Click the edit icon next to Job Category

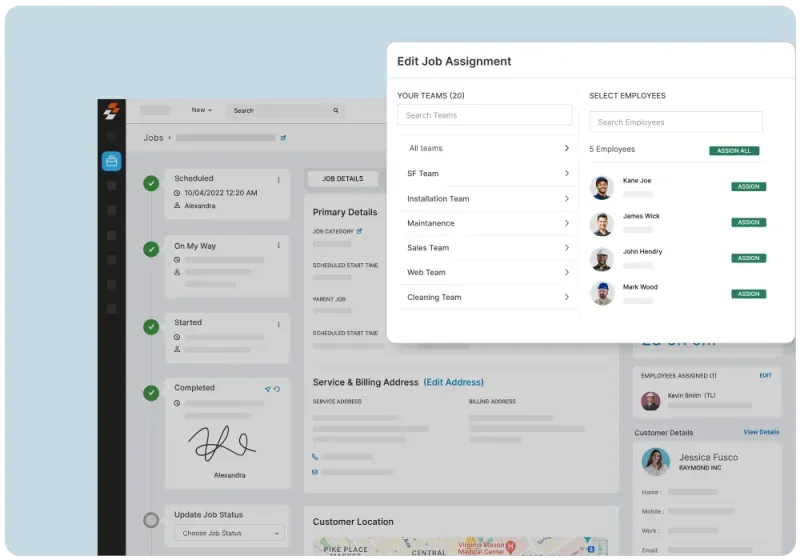(360, 231)
